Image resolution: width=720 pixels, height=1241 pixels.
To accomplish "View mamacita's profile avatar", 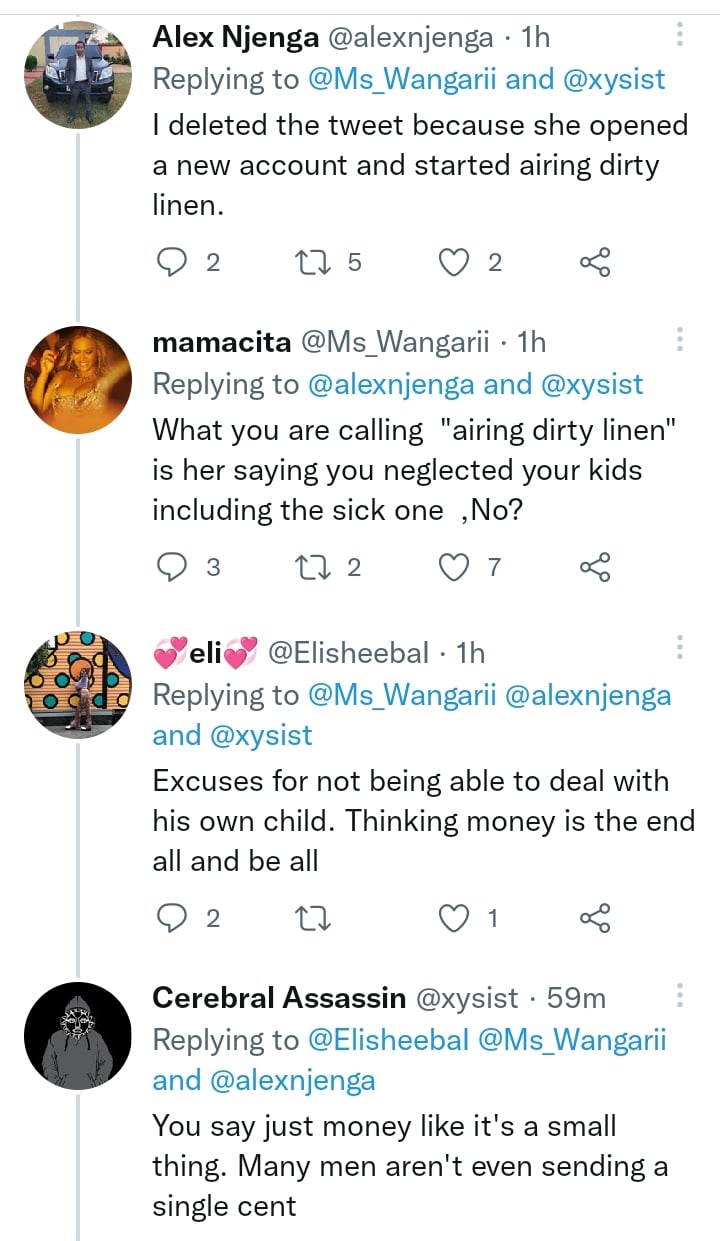I will coord(77,381).
